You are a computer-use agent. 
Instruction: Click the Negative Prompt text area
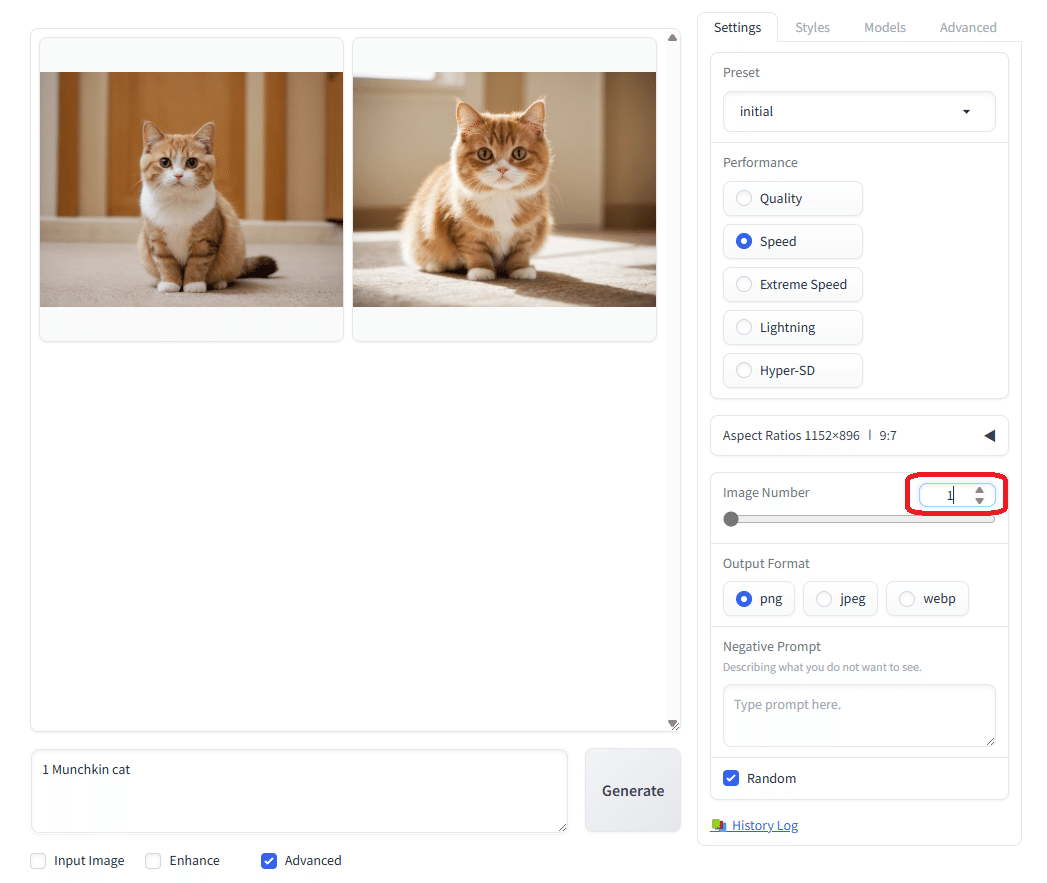click(859, 715)
